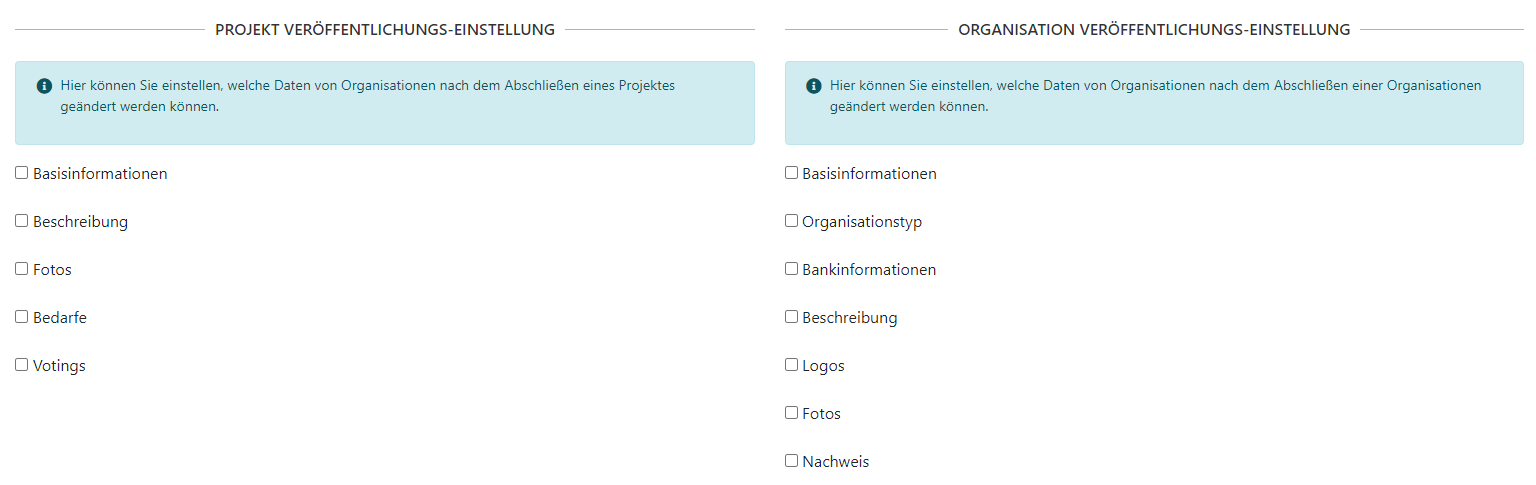Click the info icon in project settings notice
Image resolution: width=1536 pixels, height=485 pixels.
(x=44, y=86)
